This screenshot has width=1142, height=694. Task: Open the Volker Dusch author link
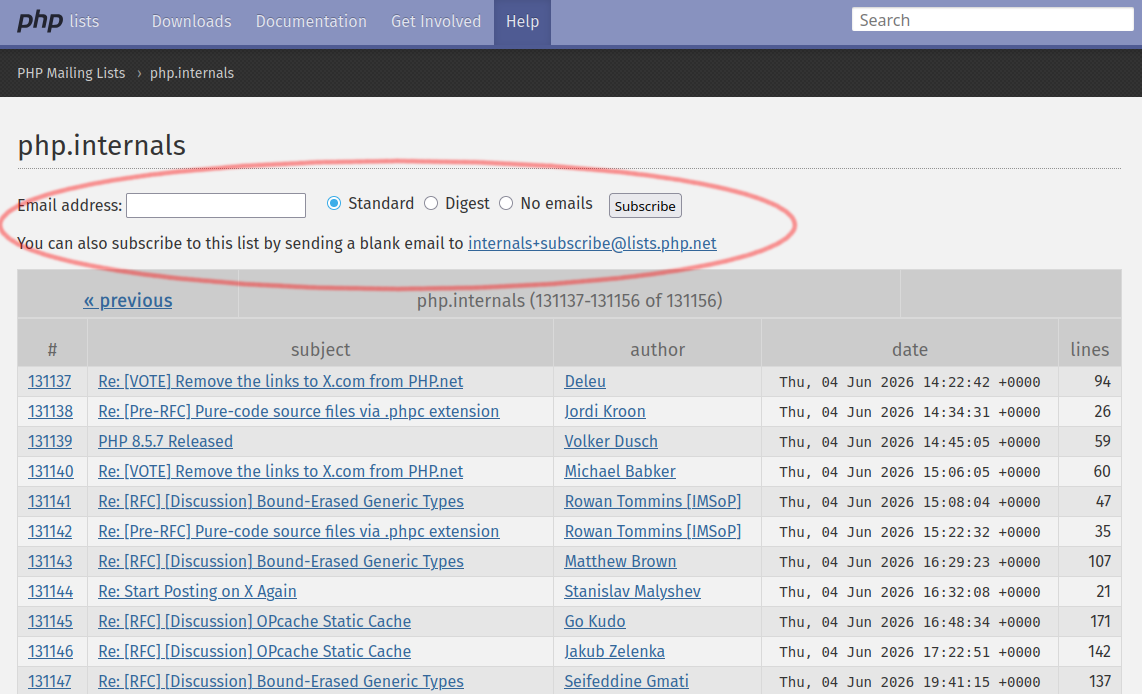pos(610,441)
